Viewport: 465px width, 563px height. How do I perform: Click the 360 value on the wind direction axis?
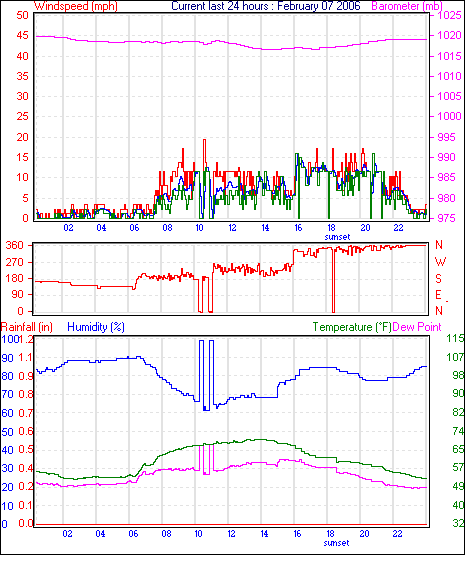click(15, 245)
